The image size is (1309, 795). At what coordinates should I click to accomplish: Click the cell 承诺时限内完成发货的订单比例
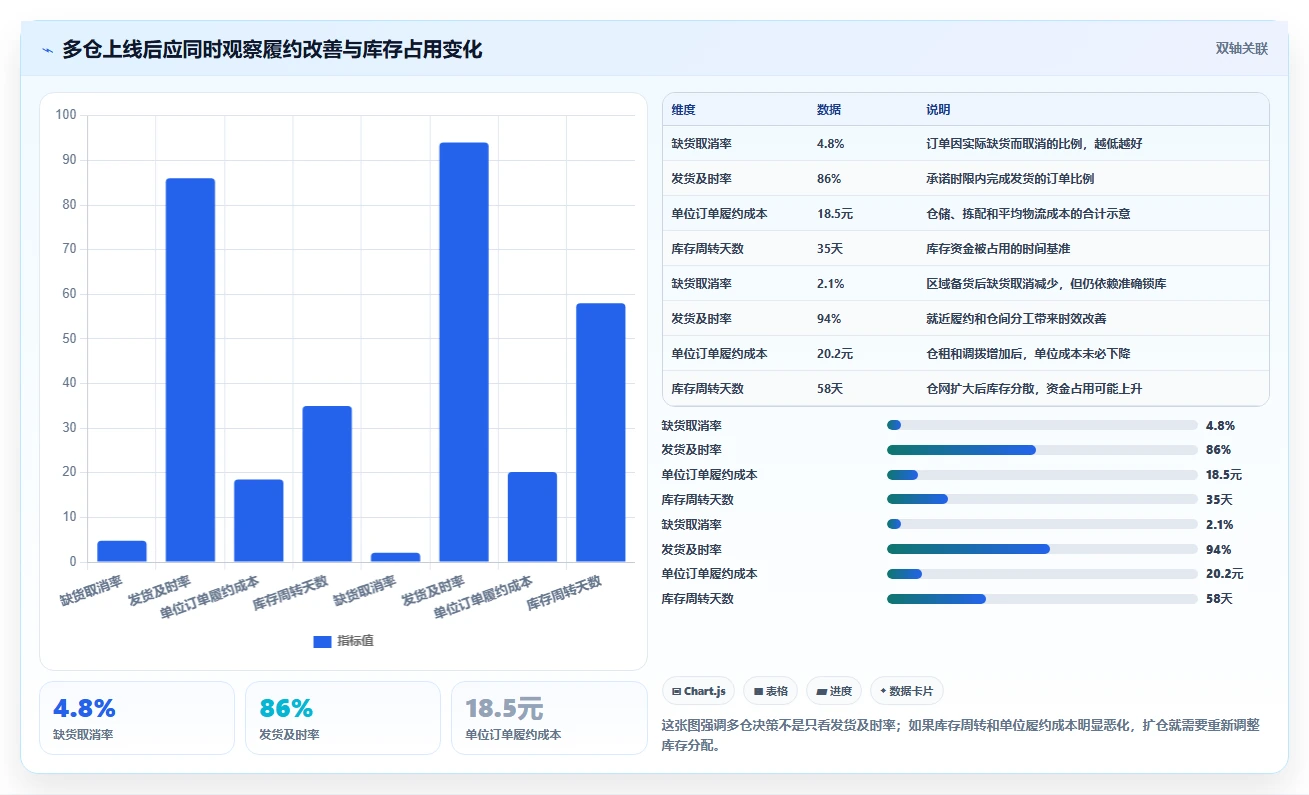point(1010,179)
